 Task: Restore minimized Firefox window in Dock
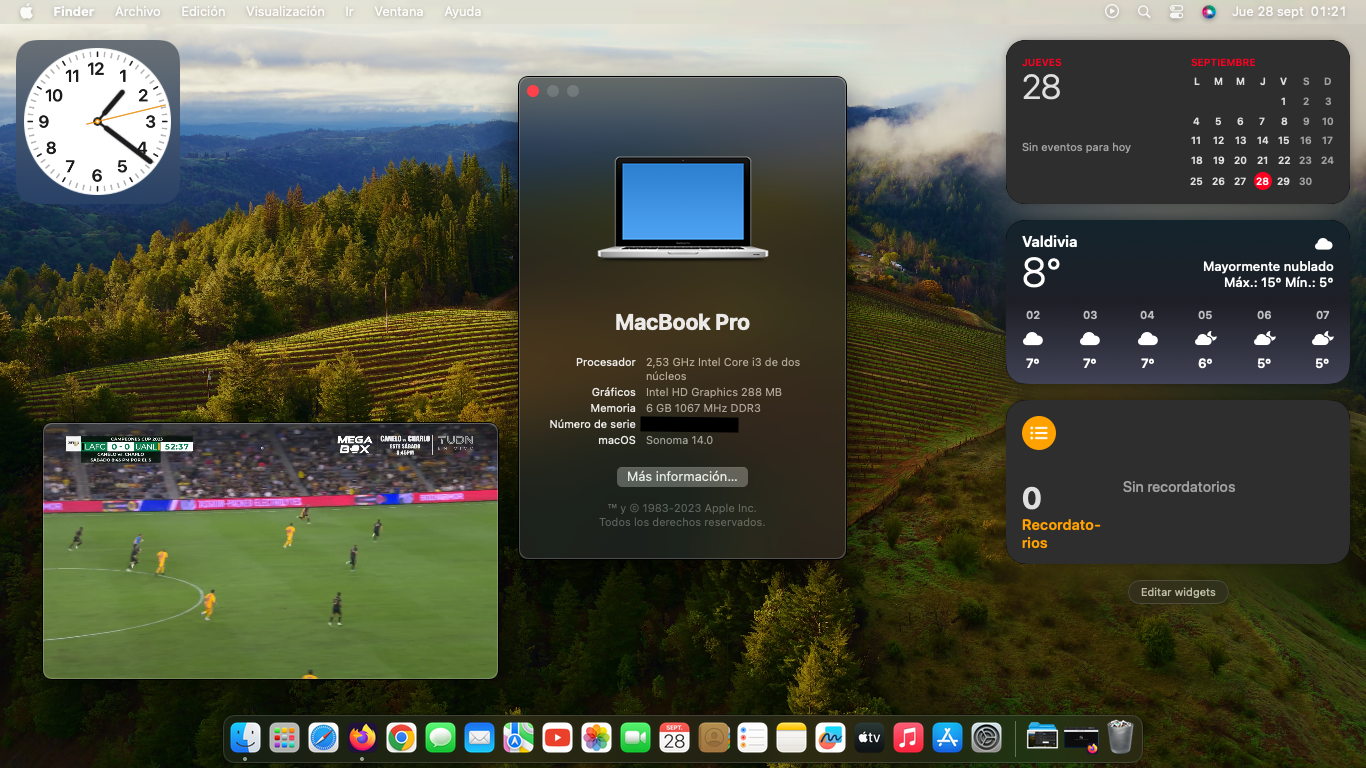[x=1081, y=738]
